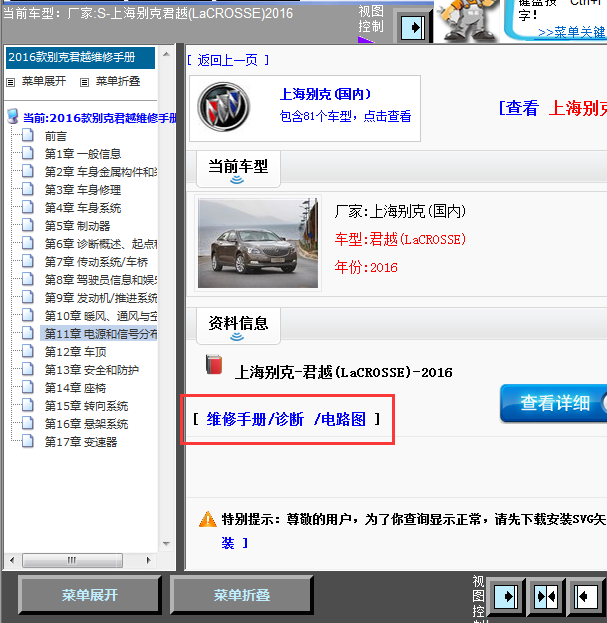The width and height of the screenshot is (607, 623).
Task: Open 第4章 车身系统 tree item
Action: click(x=83, y=208)
